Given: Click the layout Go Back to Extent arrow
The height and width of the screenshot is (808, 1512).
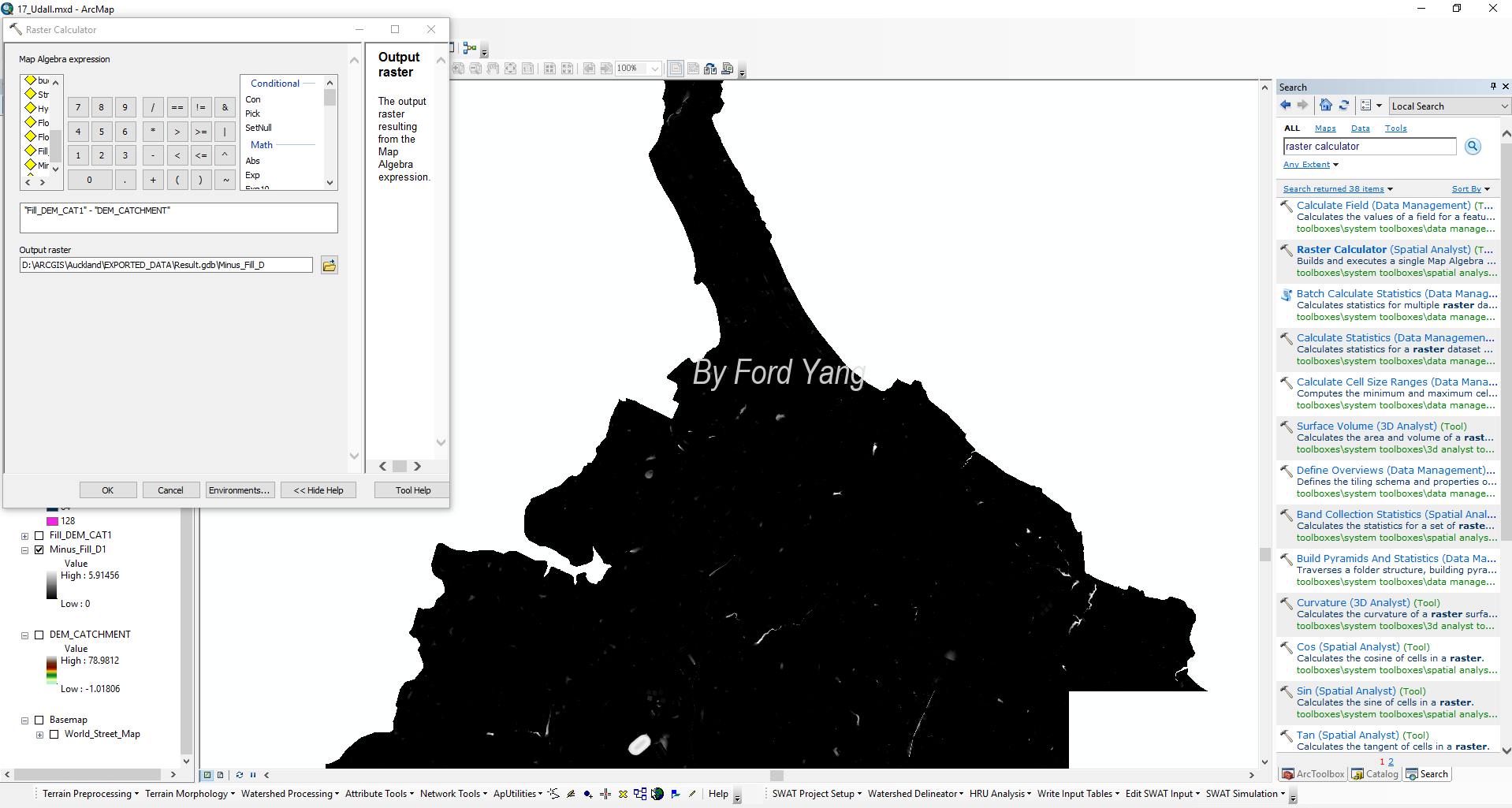Looking at the screenshot, I should (589, 69).
